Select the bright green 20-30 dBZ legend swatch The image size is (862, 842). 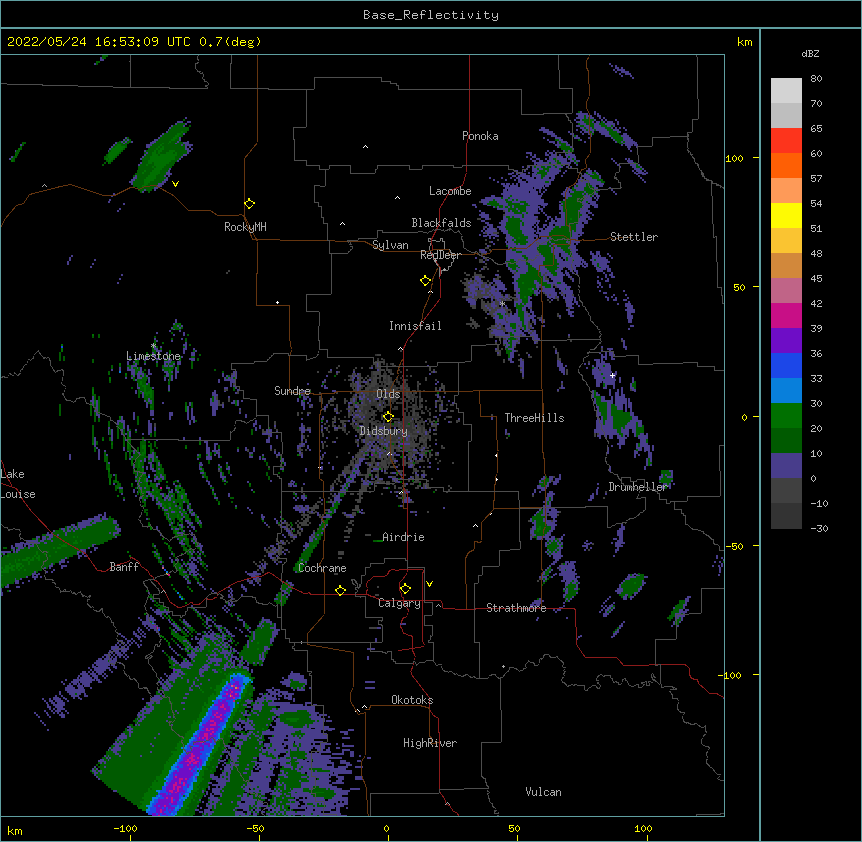click(786, 416)
